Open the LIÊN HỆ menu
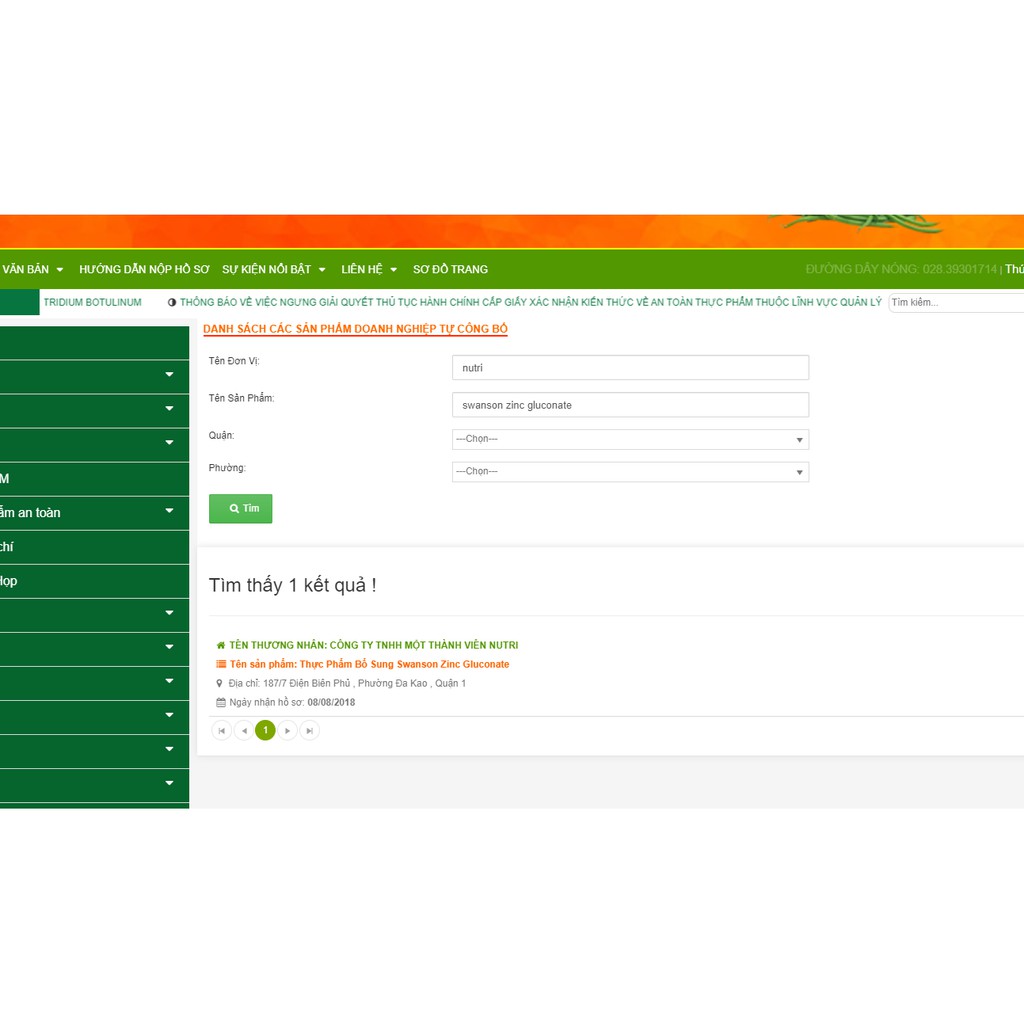Screen dimensions: 1024x1024 (368, 269)
